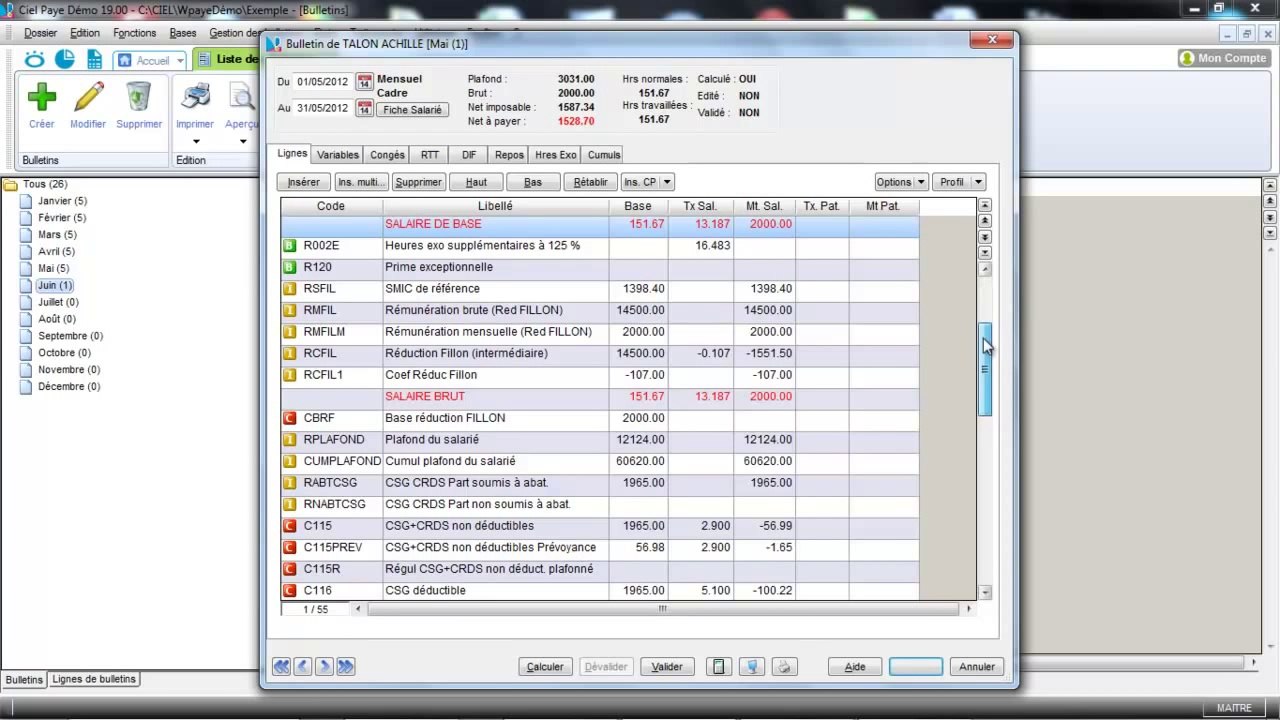Image resolution: width=1280 pixels, height=720 pixels.
Task: Switch to Lignes de bulletins bottom tab
Action: 94,679
